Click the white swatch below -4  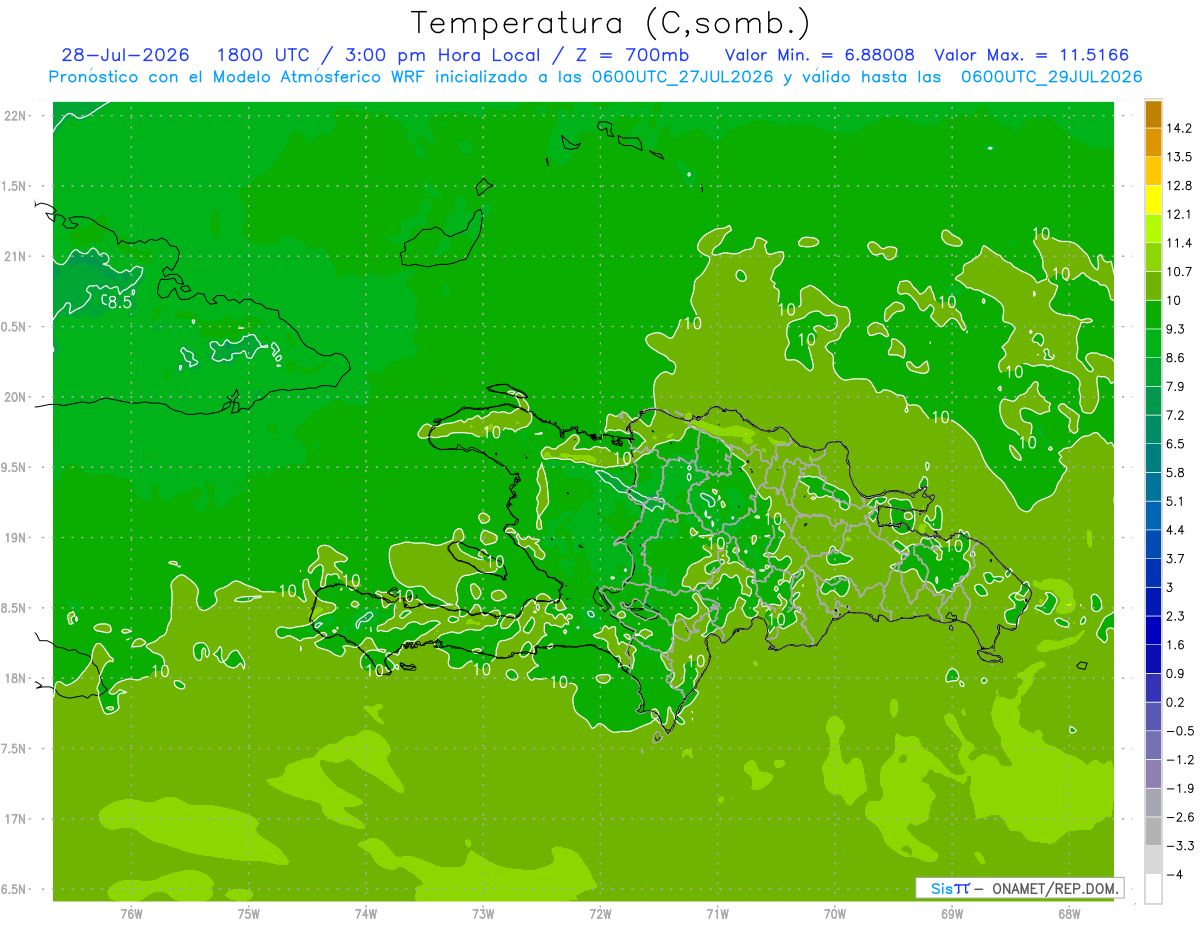pyautogui.click(x=1153, y=889)
